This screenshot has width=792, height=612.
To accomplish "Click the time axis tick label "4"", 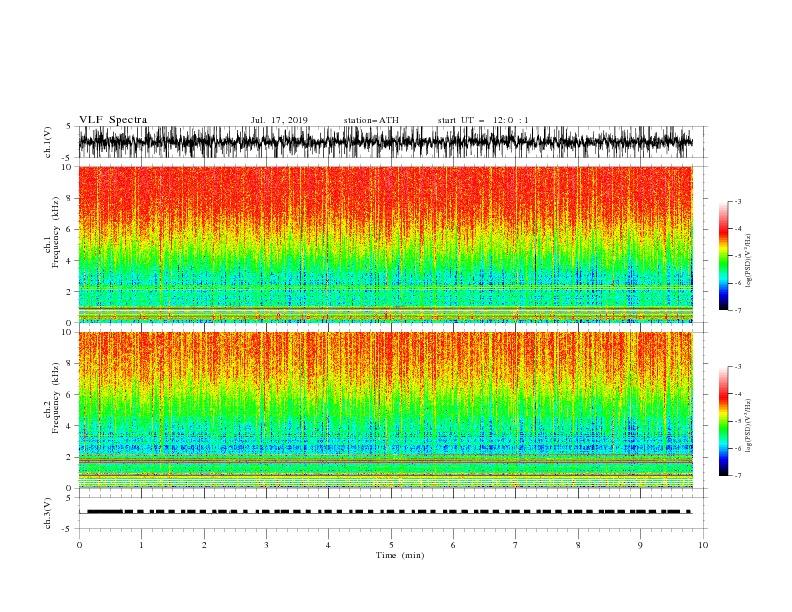I will 328,545.
